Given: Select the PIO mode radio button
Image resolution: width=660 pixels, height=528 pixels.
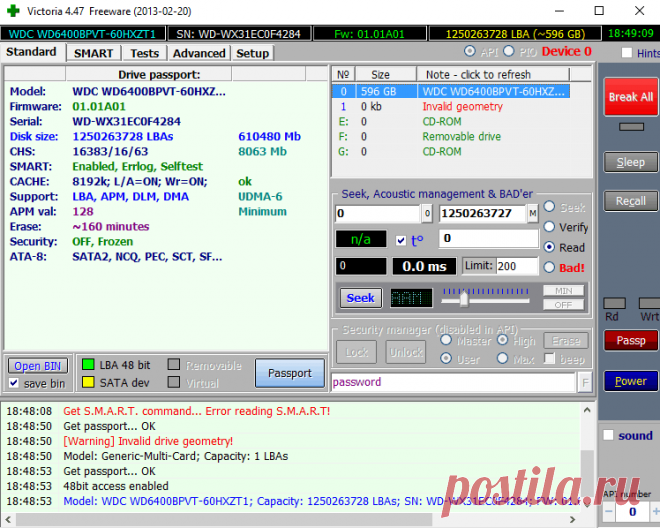Looking at the screenshot, I should [x=509, y=51].
